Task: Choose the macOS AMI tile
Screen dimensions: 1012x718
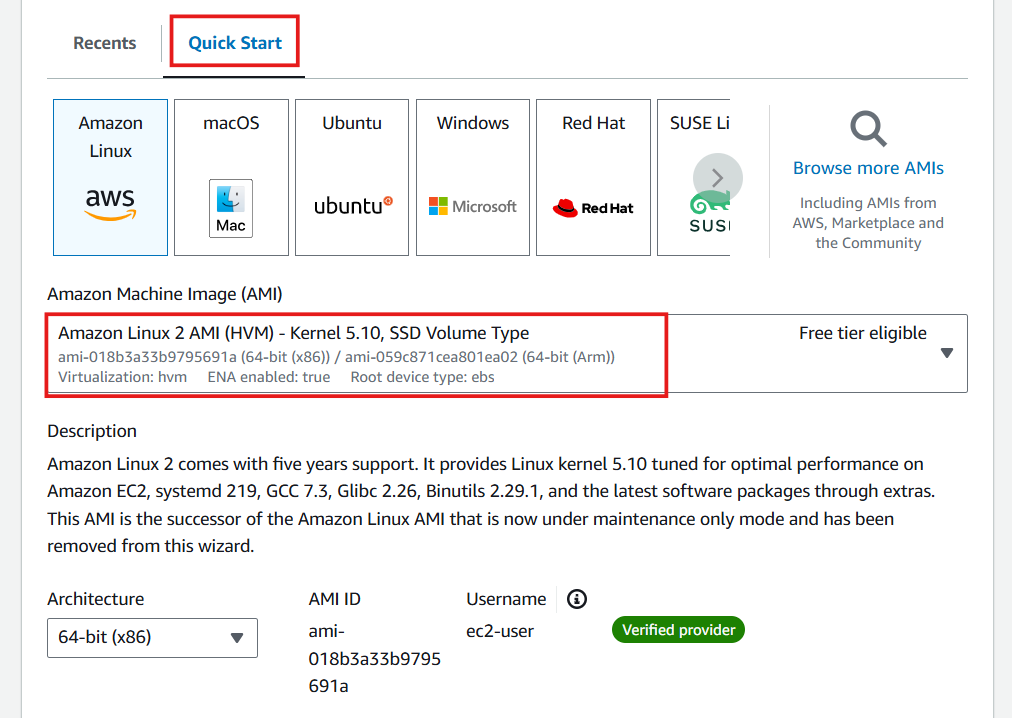Action: point(231,178)
